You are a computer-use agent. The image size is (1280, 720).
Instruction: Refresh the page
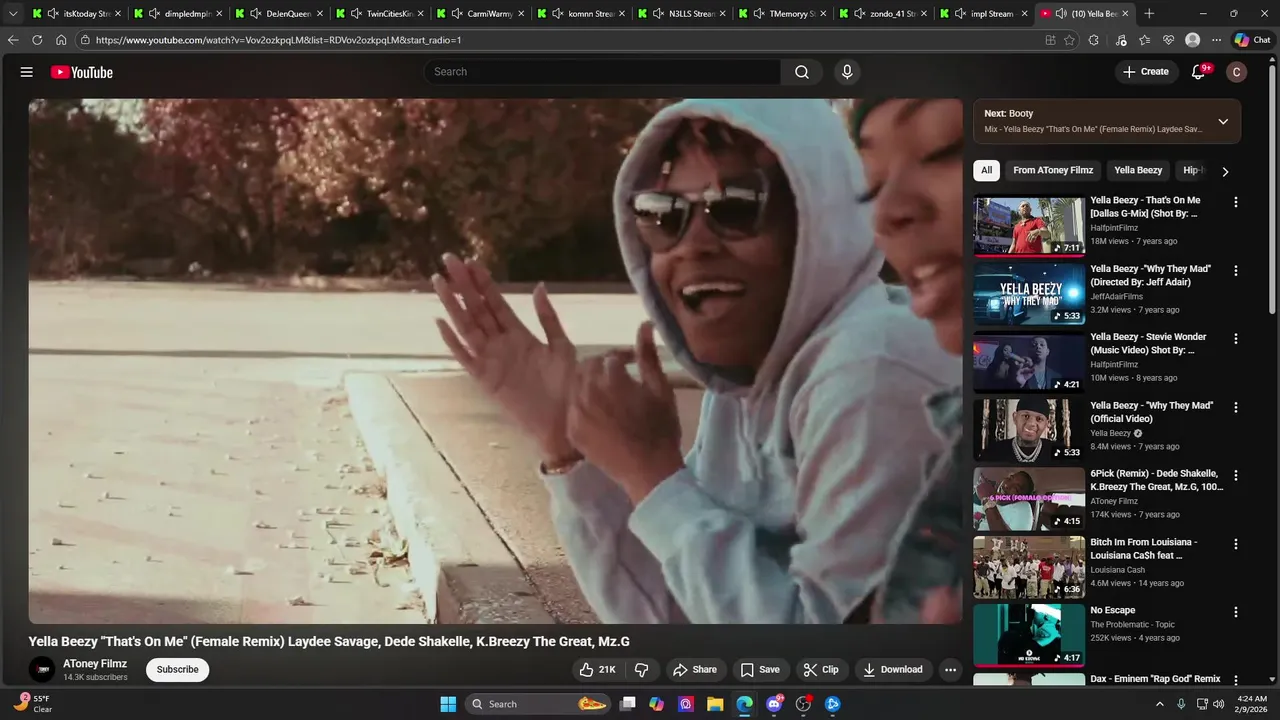click(37, 40)
